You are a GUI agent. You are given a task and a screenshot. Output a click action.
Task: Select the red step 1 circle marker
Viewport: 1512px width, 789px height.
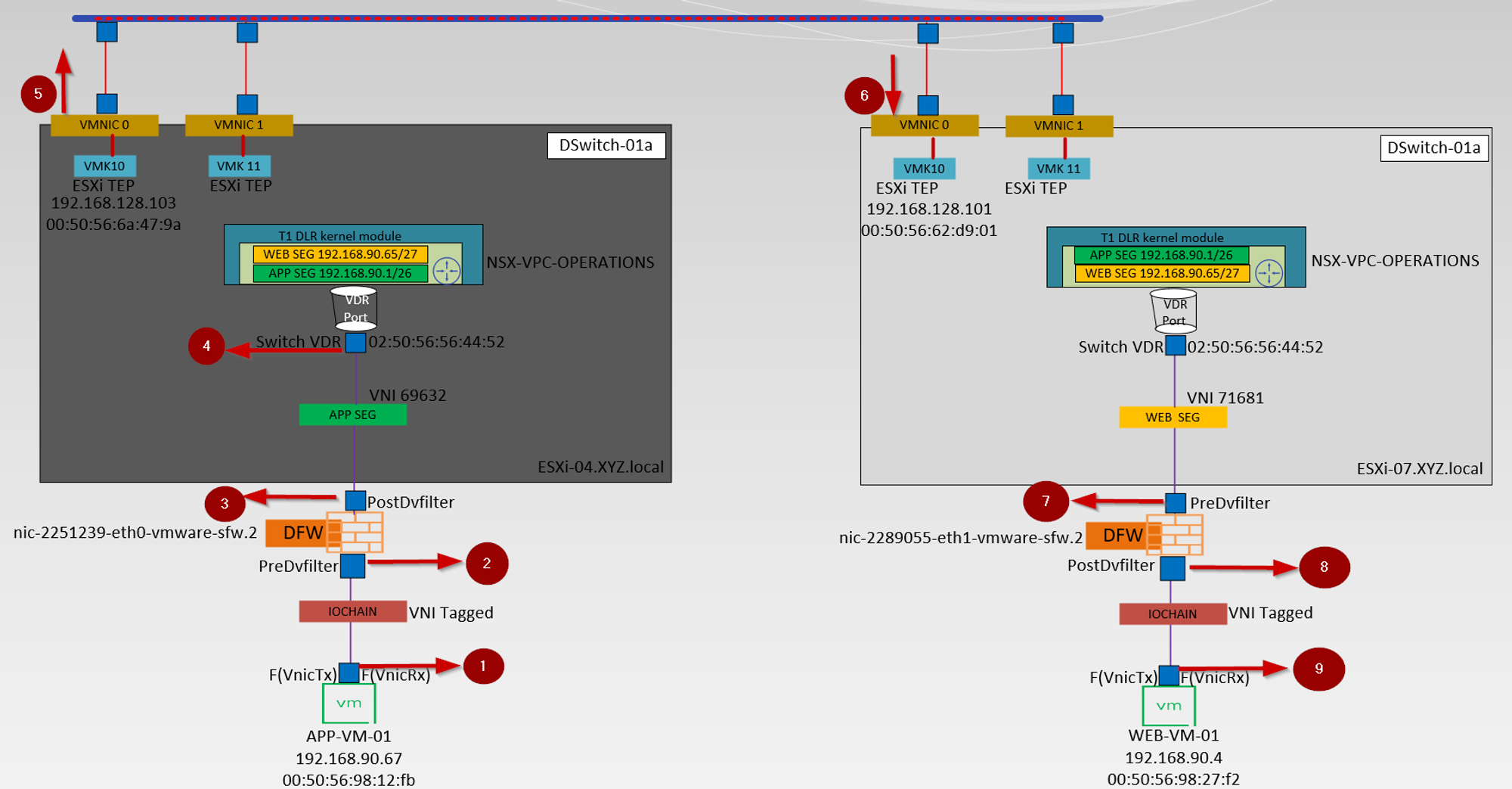(x=483, y=666)
